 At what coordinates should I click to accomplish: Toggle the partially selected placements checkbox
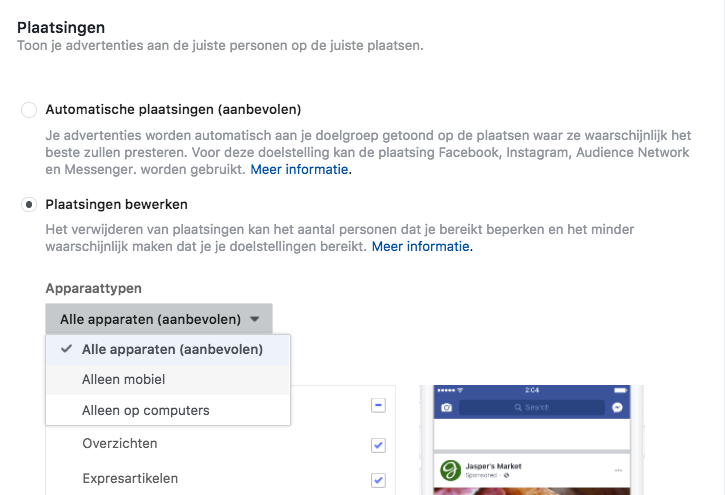coord(378,405)
